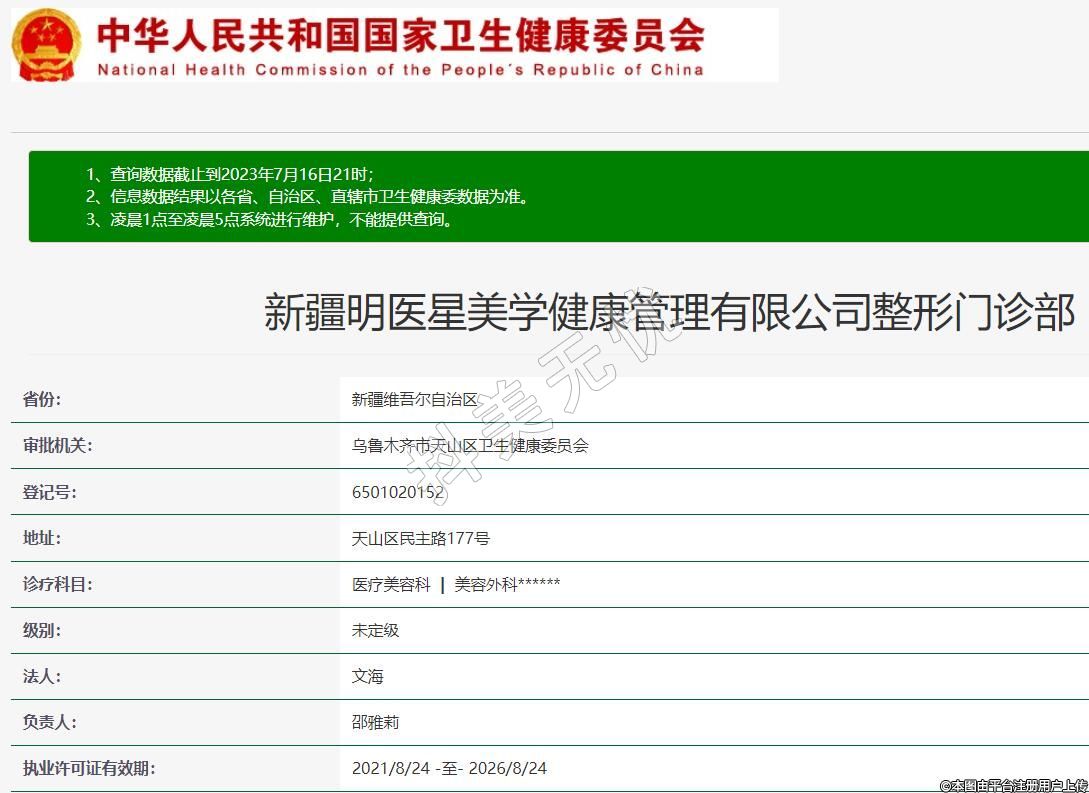
Task: Click the 本图由平台注册用户上传 watermark caption
Action: [x=1012, y=785]
